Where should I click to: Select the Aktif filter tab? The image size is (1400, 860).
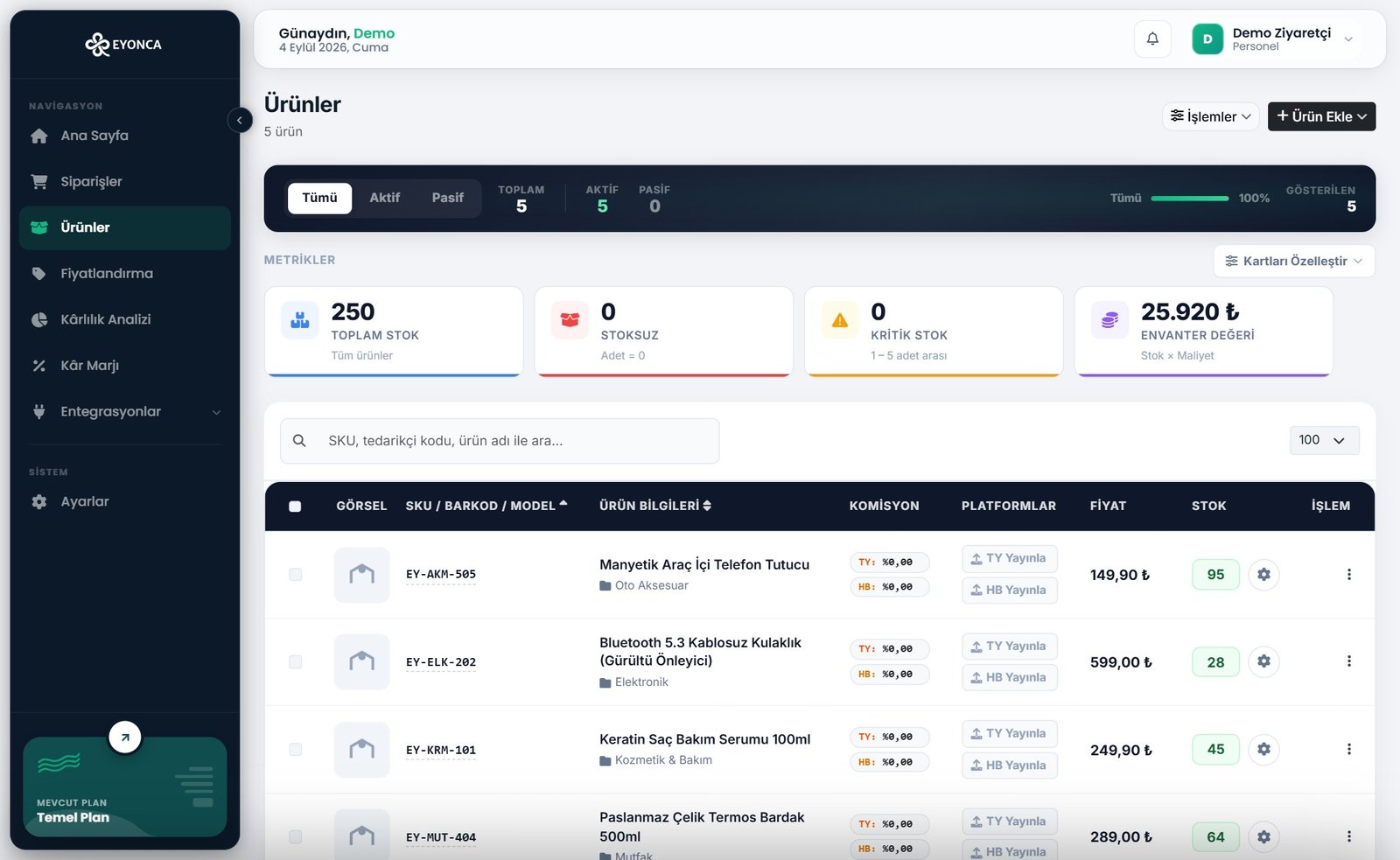(384, 198)
